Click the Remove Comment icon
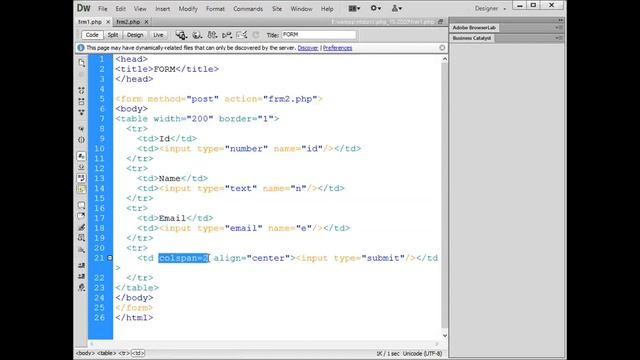This screenshot has width=640, height=360. pyautogui.click(x=82, y=216)
